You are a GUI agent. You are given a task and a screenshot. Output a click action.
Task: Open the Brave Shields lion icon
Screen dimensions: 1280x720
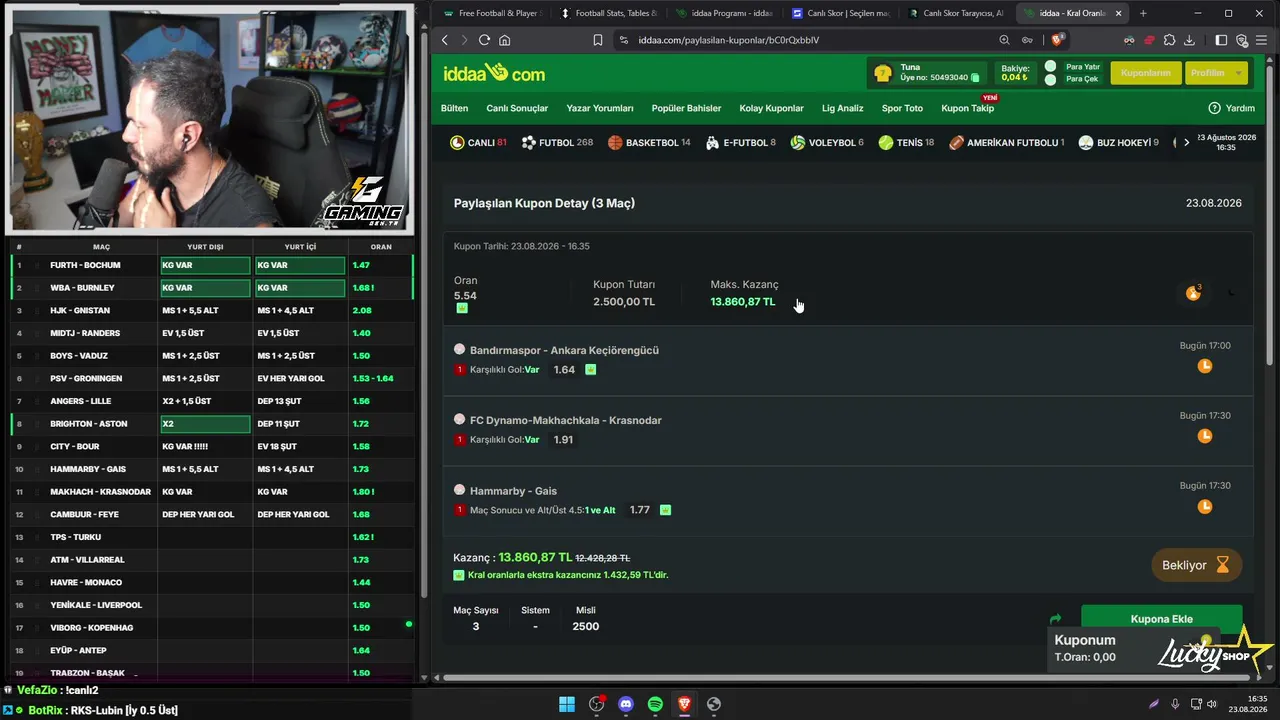click(1058, 40)
